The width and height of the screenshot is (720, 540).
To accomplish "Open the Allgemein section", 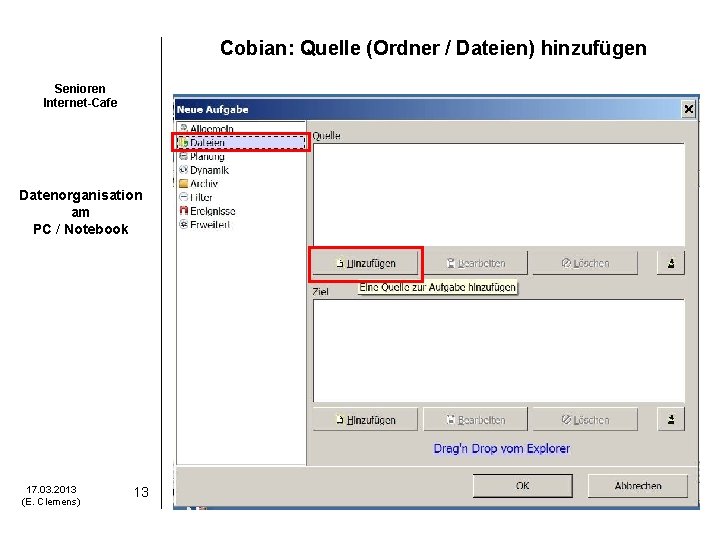I will 207,129.
